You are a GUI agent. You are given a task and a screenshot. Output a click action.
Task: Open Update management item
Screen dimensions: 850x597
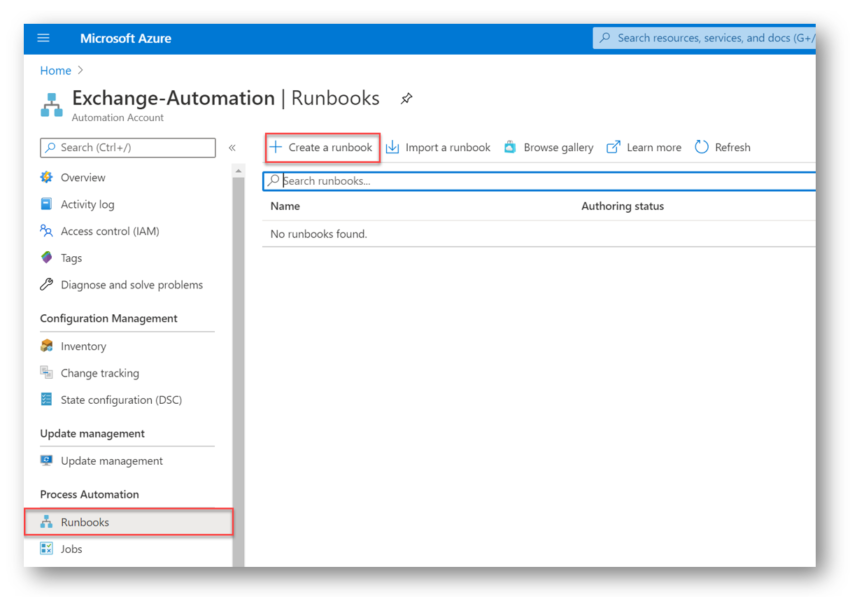(112, 461)
